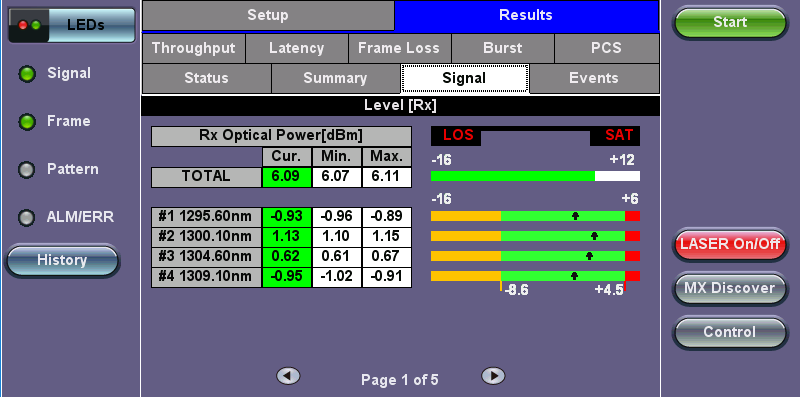Click the Pattern LED indicator
The height and width of the screenshot is (397, 800).
pos(27,170)
